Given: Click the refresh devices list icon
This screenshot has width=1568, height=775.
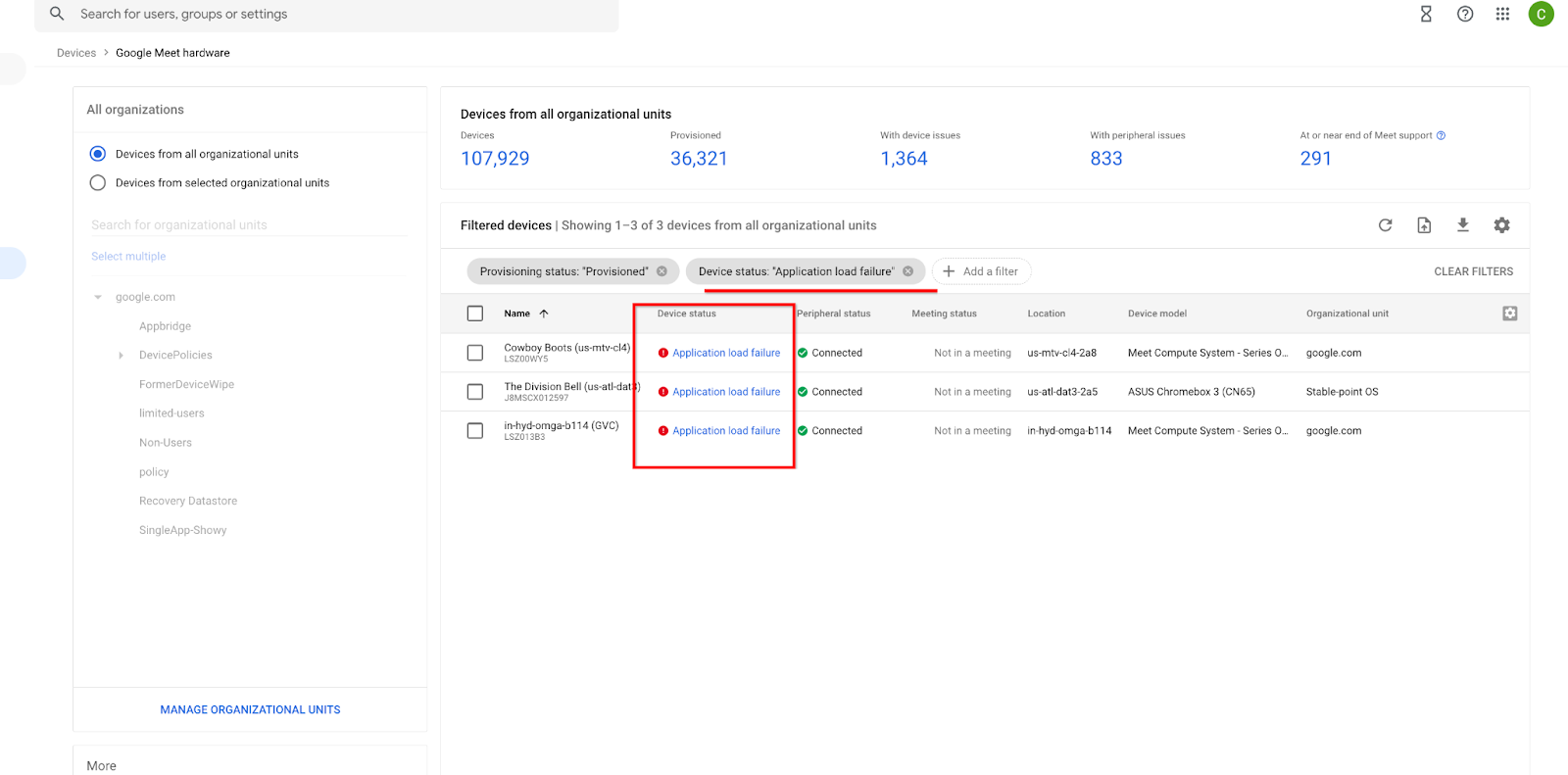Looking at the screenshot, I should 1385,225.
